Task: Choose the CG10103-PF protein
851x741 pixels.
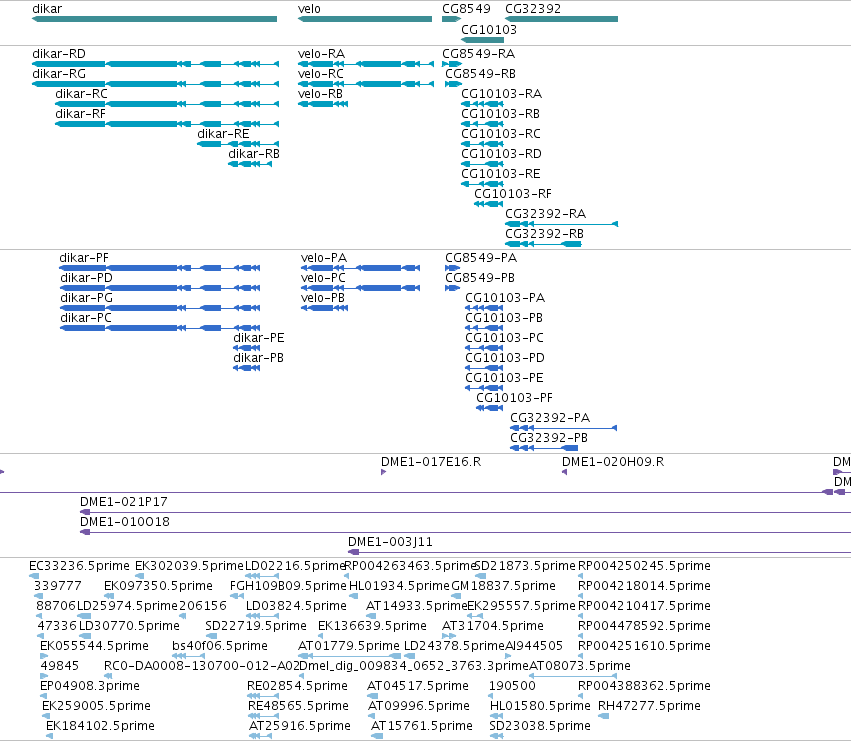Action: click(x=490, y=408)
